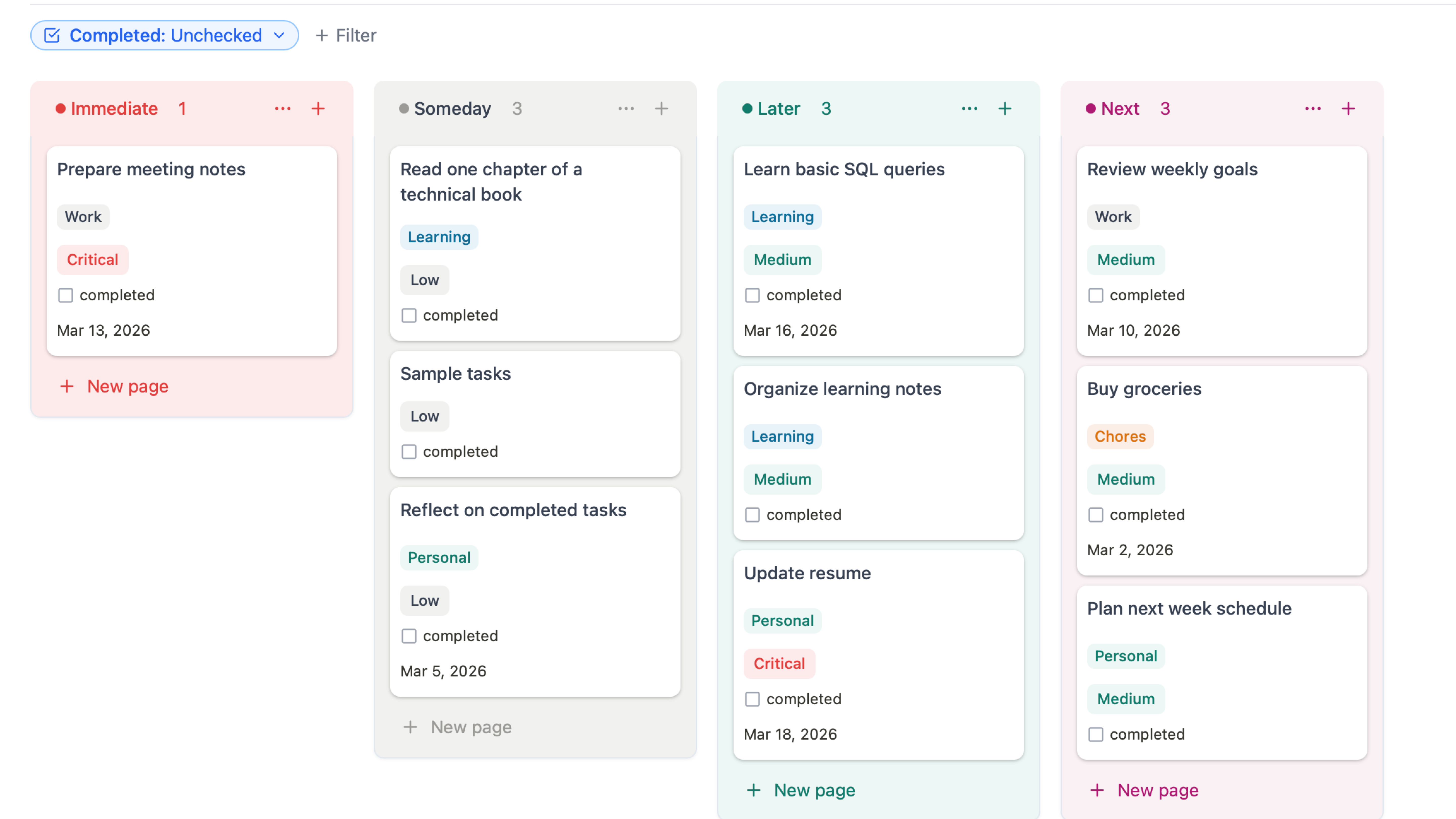Open the Next column options menu
This screenshot has width=1456, height=819.
coord(1312,108)
